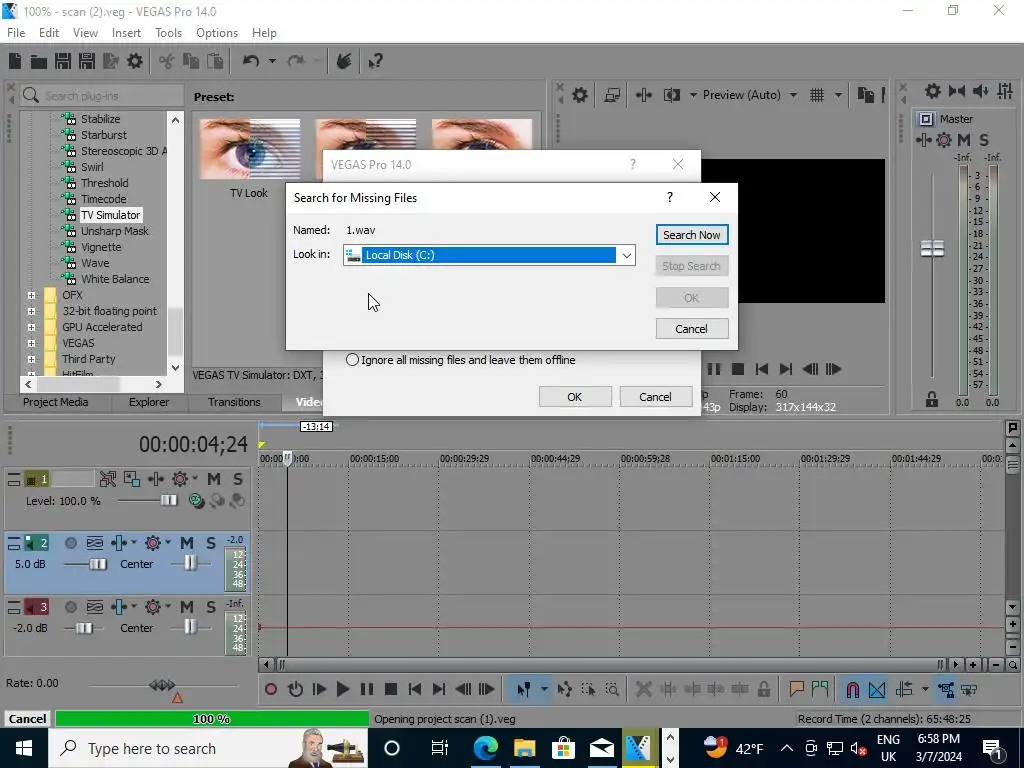Expand the 32-bit floating point folder
This screenshot has height=768, width=1024.
[31, 311]
